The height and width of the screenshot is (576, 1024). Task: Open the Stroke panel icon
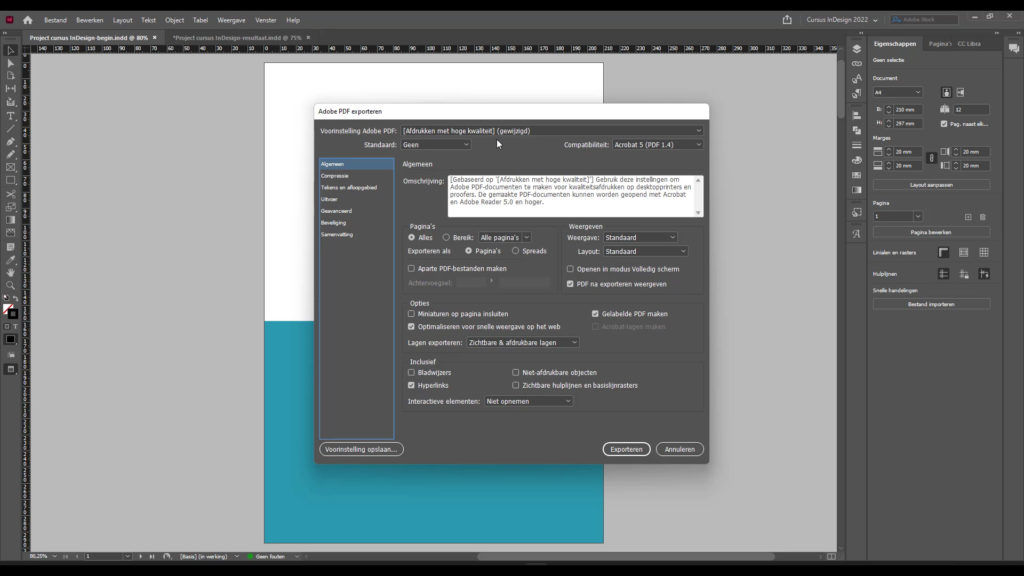point(857,145)
